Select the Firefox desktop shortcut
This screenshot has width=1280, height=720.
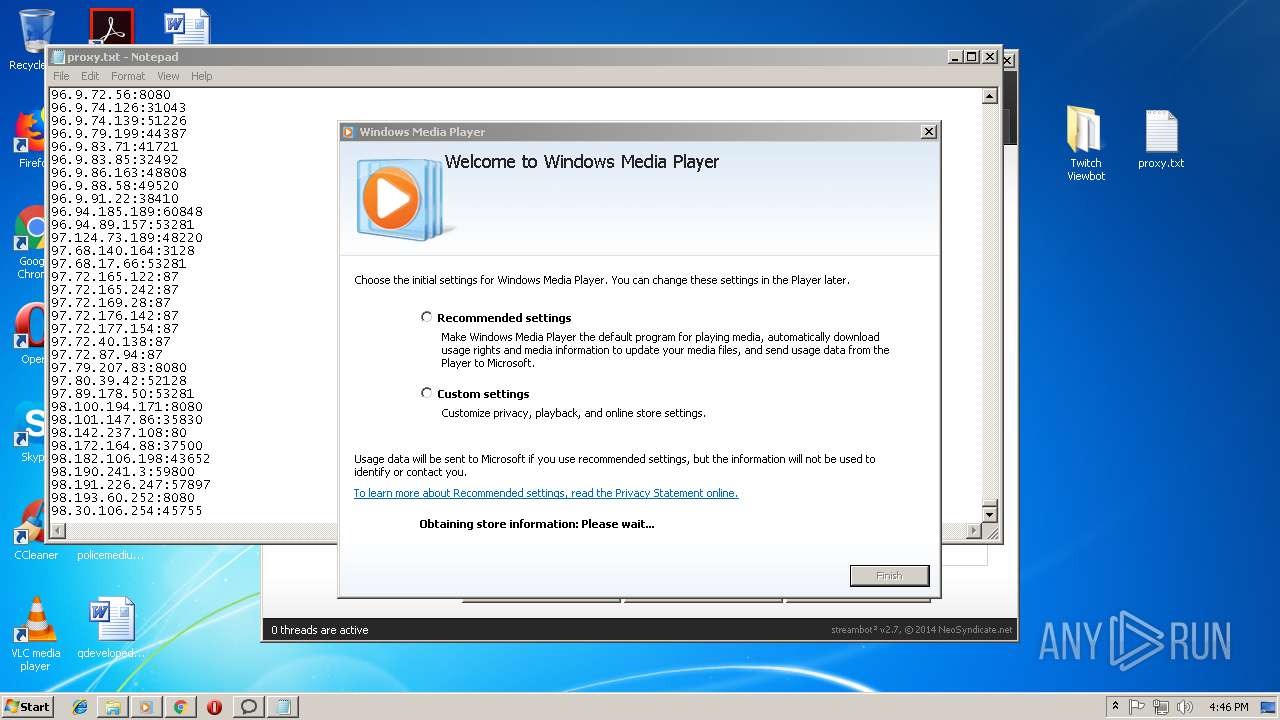pos(30,138)
